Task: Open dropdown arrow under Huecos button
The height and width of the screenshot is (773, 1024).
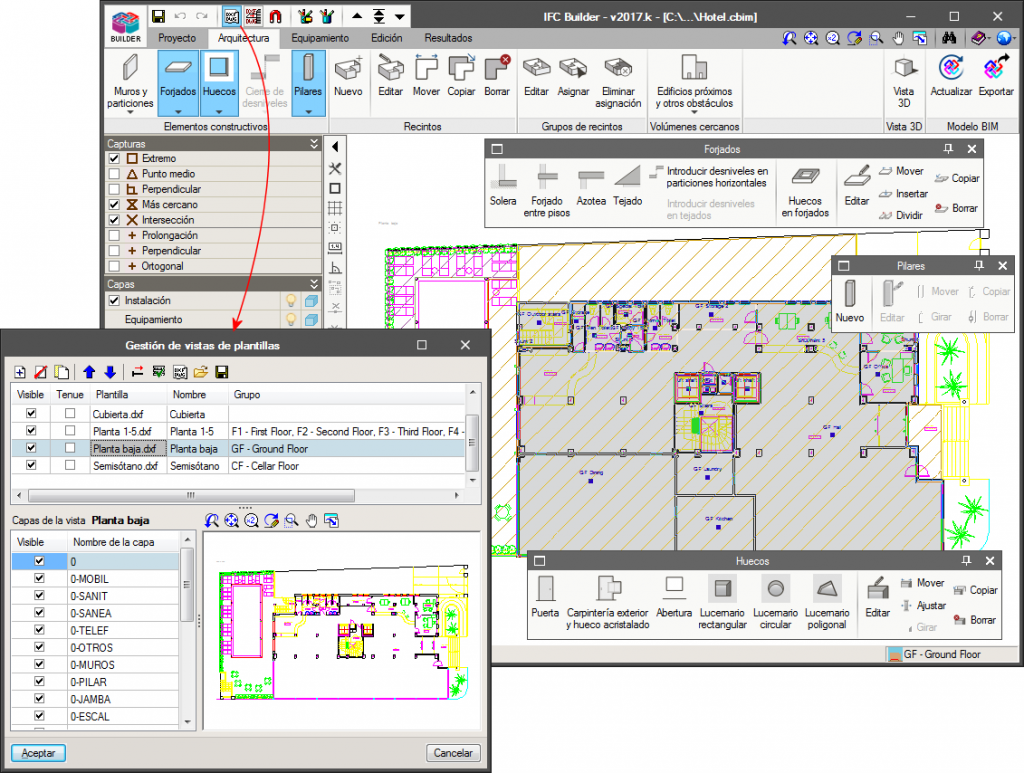Action: (x=219, y=112)
